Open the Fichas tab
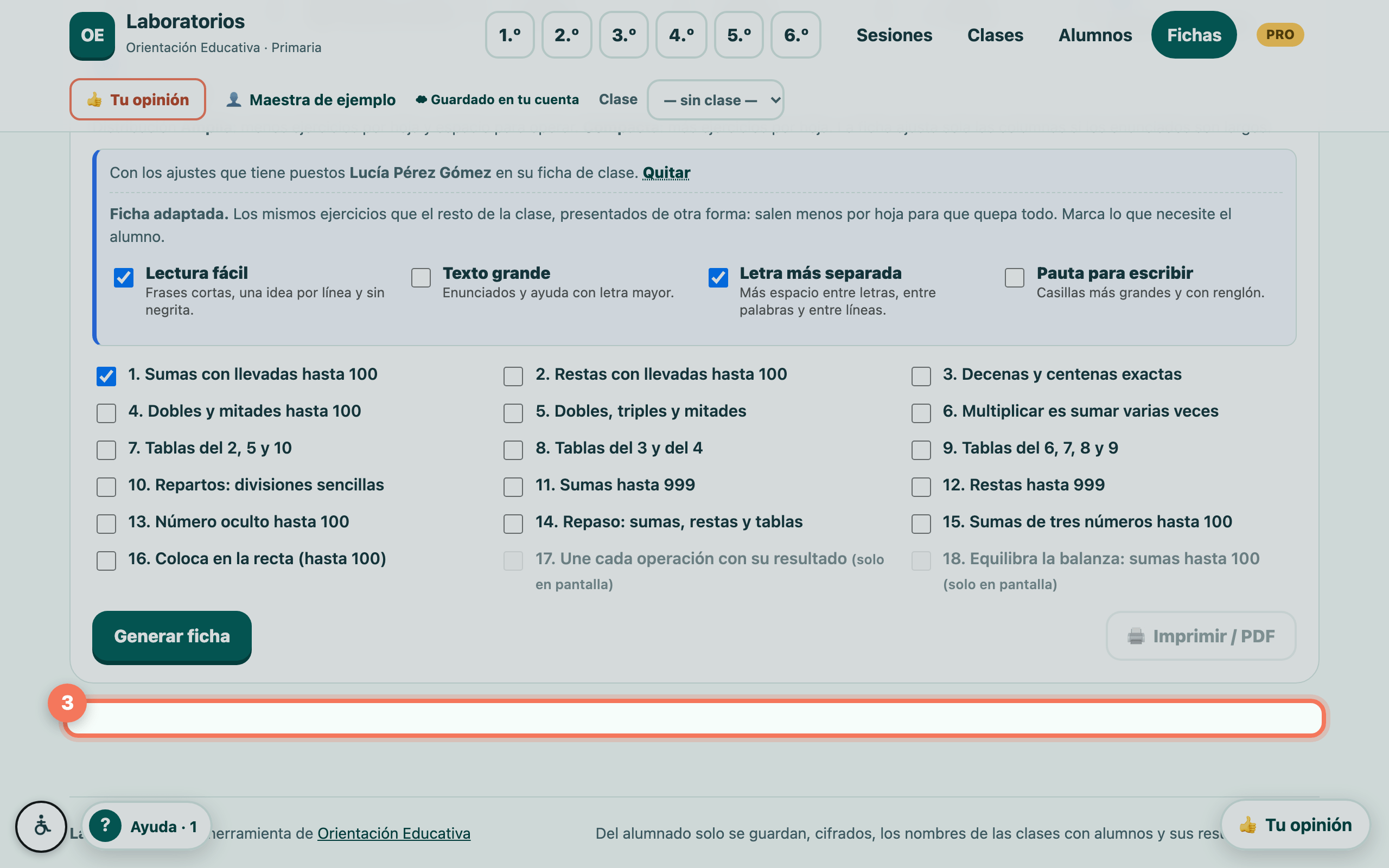The image size is (1389, 868). (x=1194, y=35)
